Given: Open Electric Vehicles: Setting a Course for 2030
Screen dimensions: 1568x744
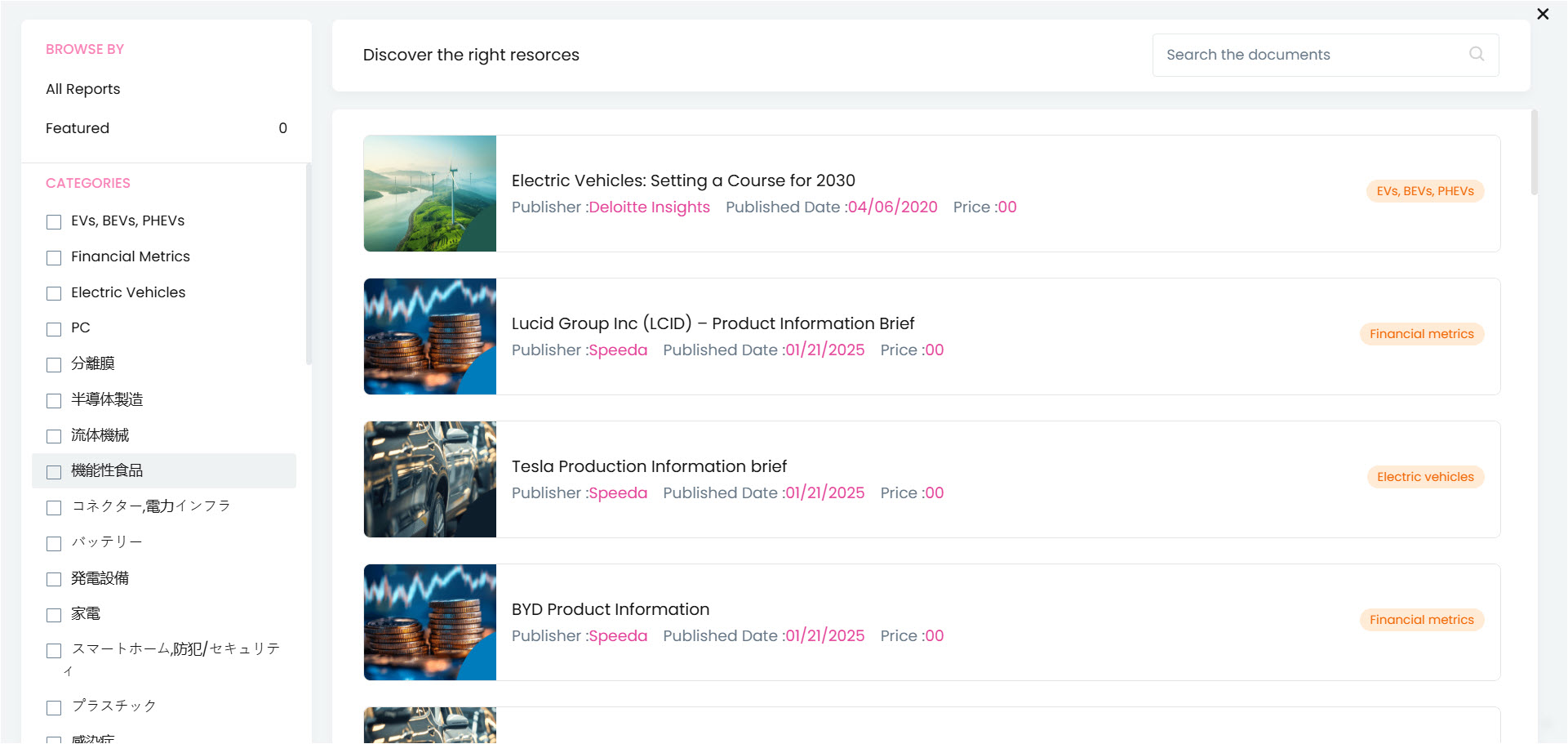Looking at the screenshot, I should [683, 180].
